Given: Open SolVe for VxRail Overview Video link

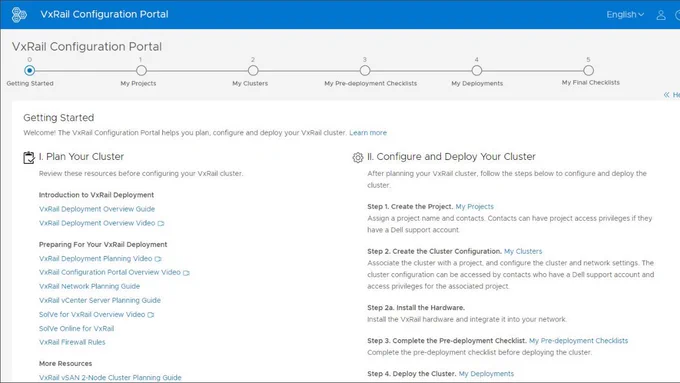Looking at the screenshot, I should coord(92,314).
